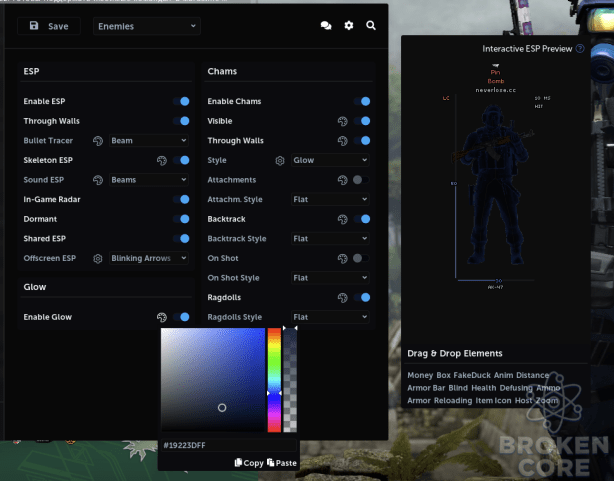Viewport: 614px width, 481px height.
Task: Open Offscreen ESP gear settings
Action: (x=98, y=259)
